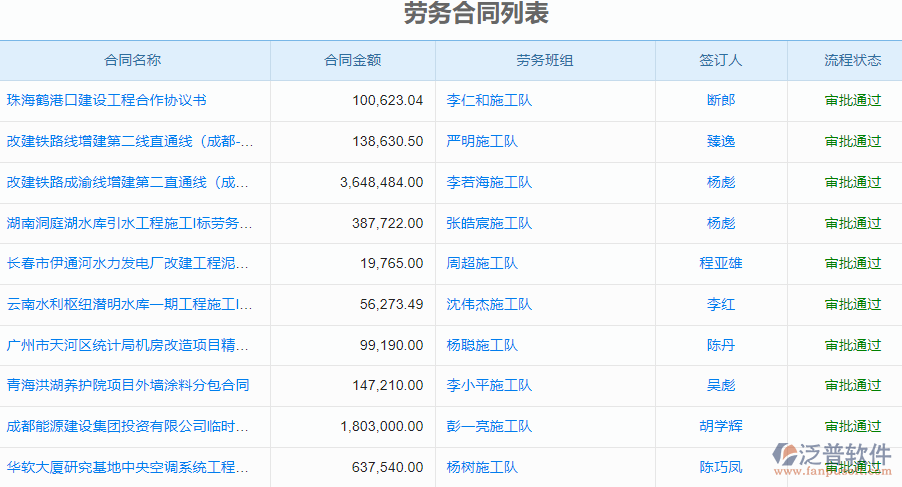Click 彭一亮施工队 team link

[489, 426]
